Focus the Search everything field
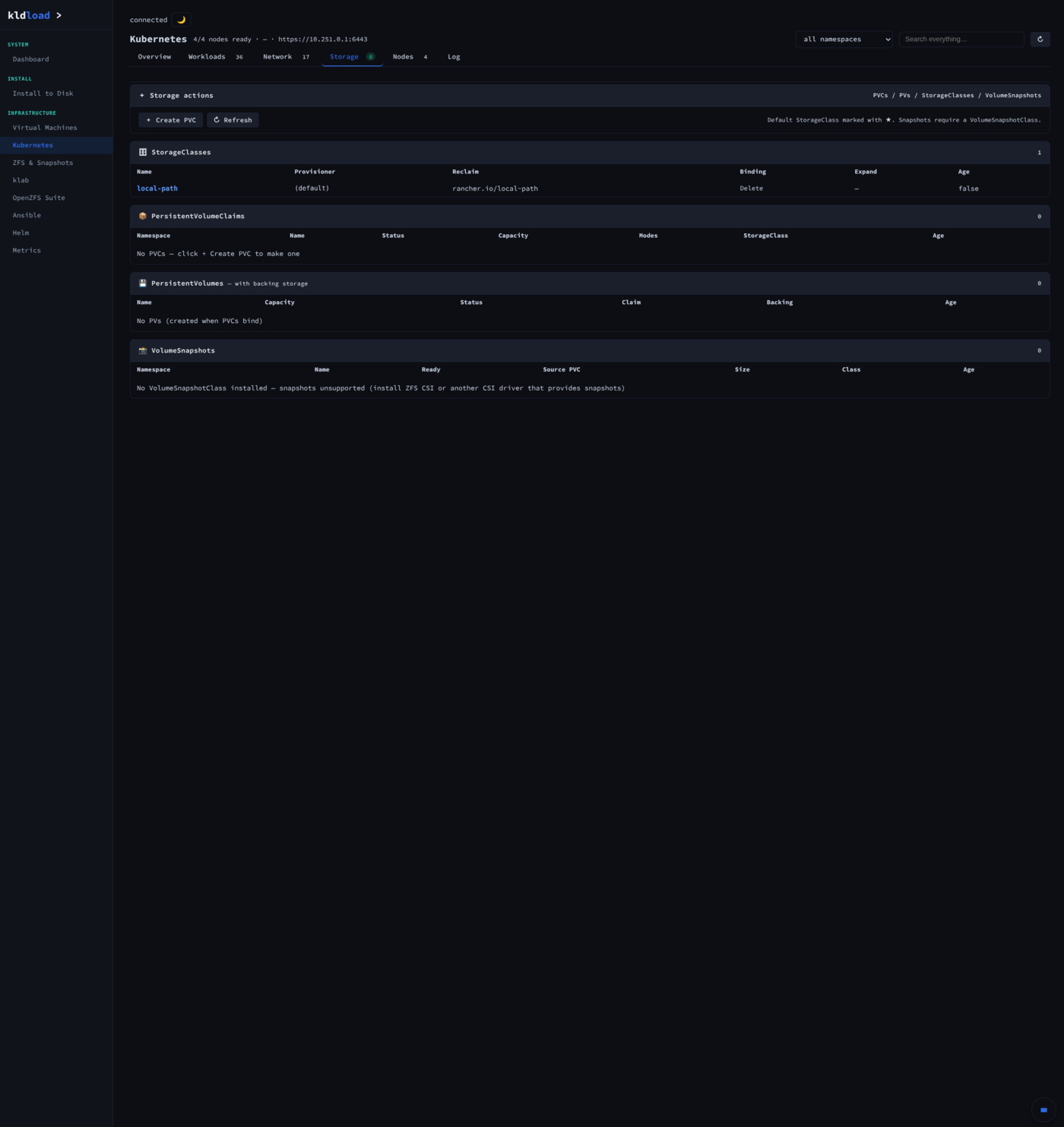This screenshot has width=1064, height=1127. [x=961, y=39]
